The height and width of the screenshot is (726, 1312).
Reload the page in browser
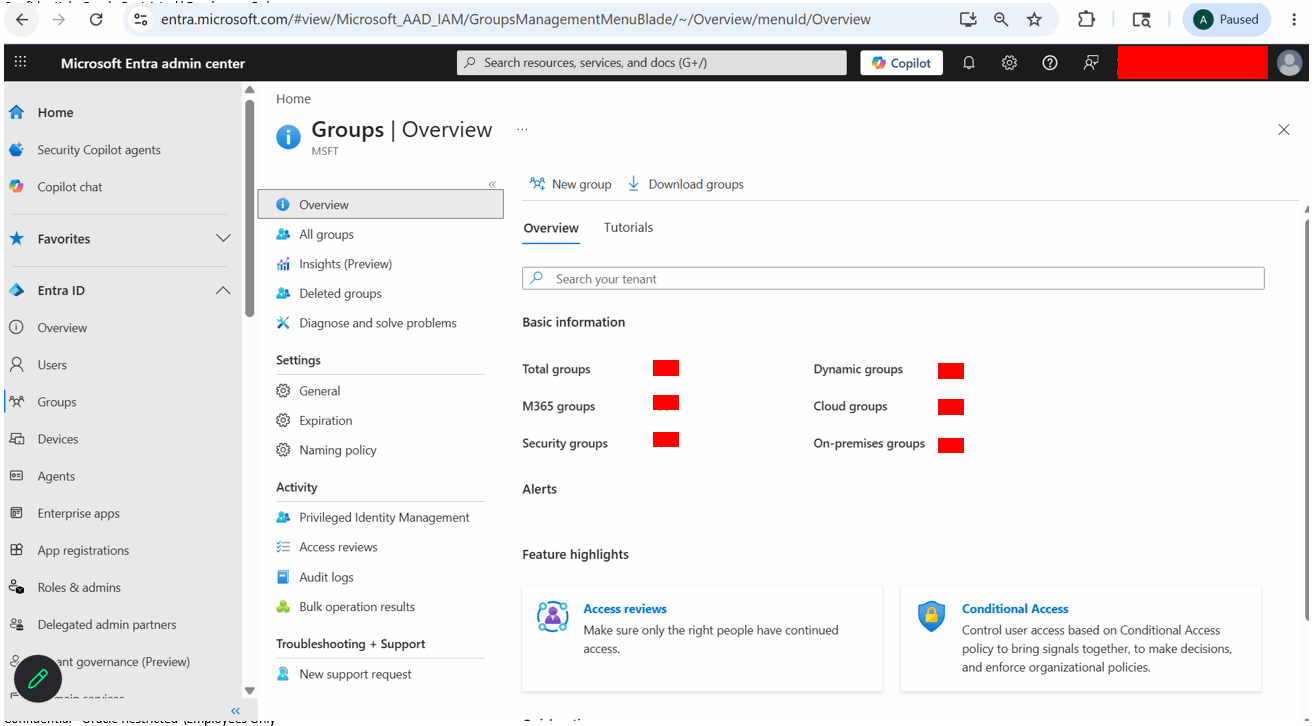pos(96,19)
